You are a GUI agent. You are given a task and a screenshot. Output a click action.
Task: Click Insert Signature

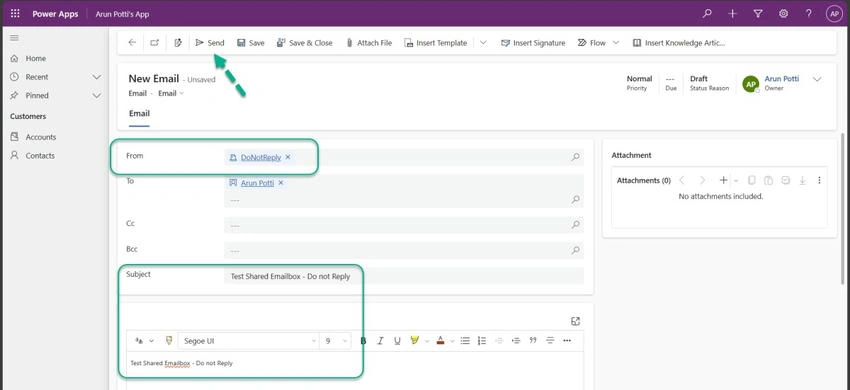[x=533, y=43]
